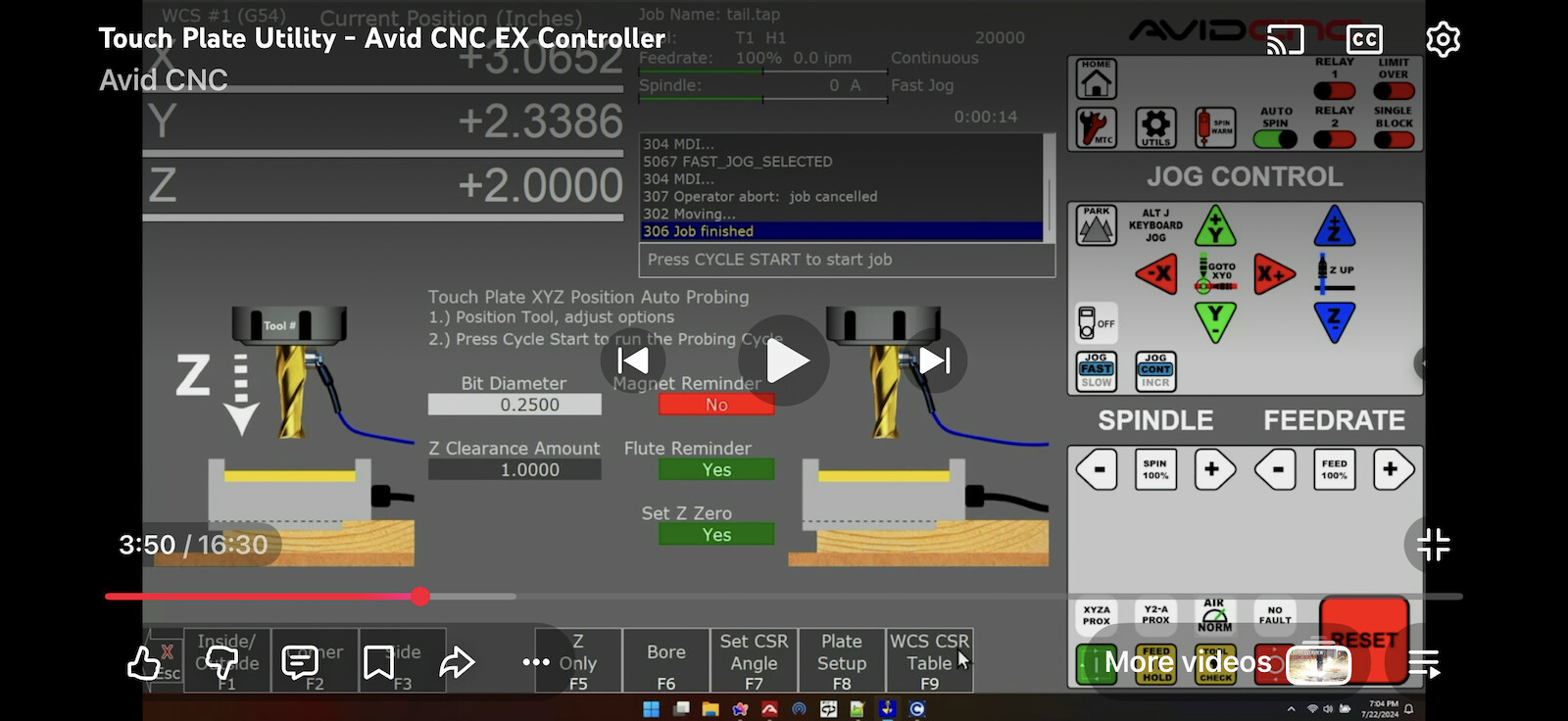The width and height of the screenshot is (1568, 721).
Task: Select the '306 Job finished' log line
Action: tap(842, 231)
